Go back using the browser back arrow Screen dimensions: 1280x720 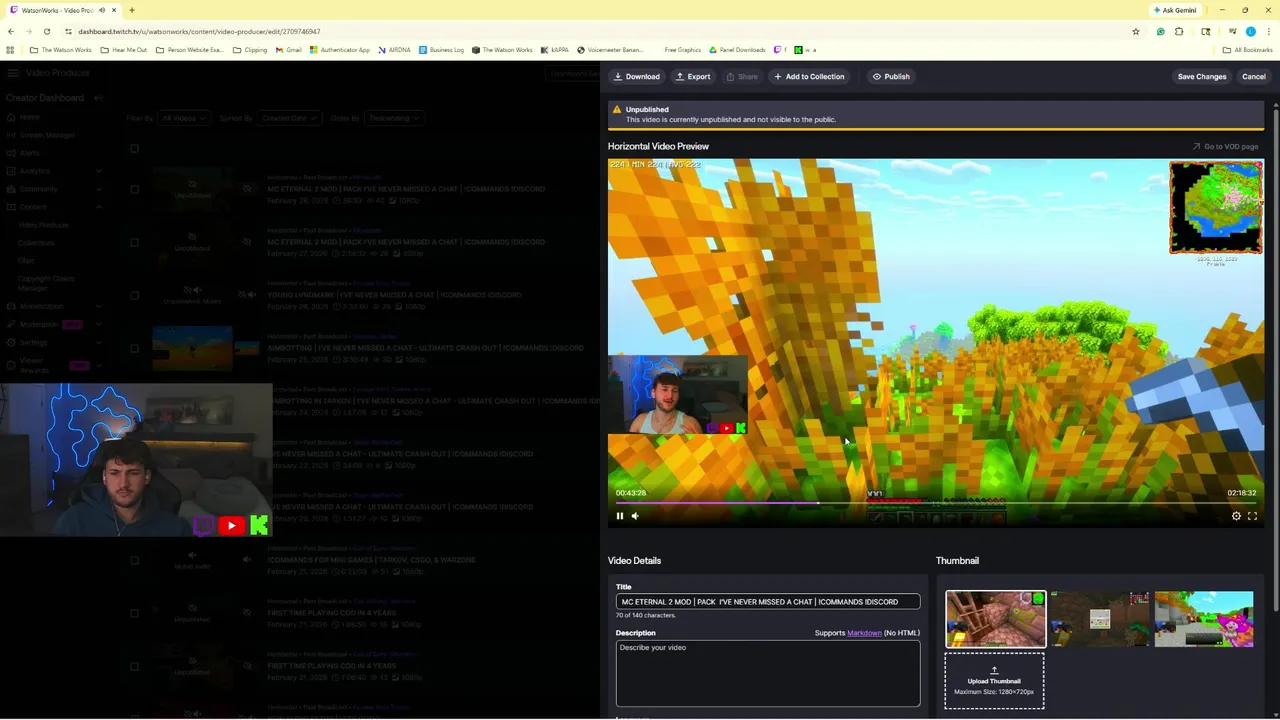click(11, 32)
